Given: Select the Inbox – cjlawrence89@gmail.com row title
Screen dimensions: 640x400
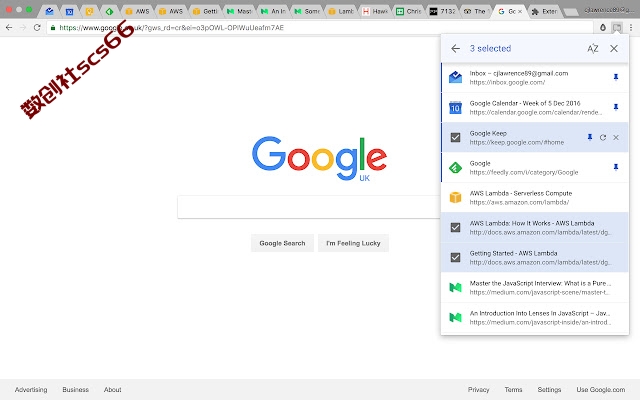Looking at the screenshot, I should point(519,73).
